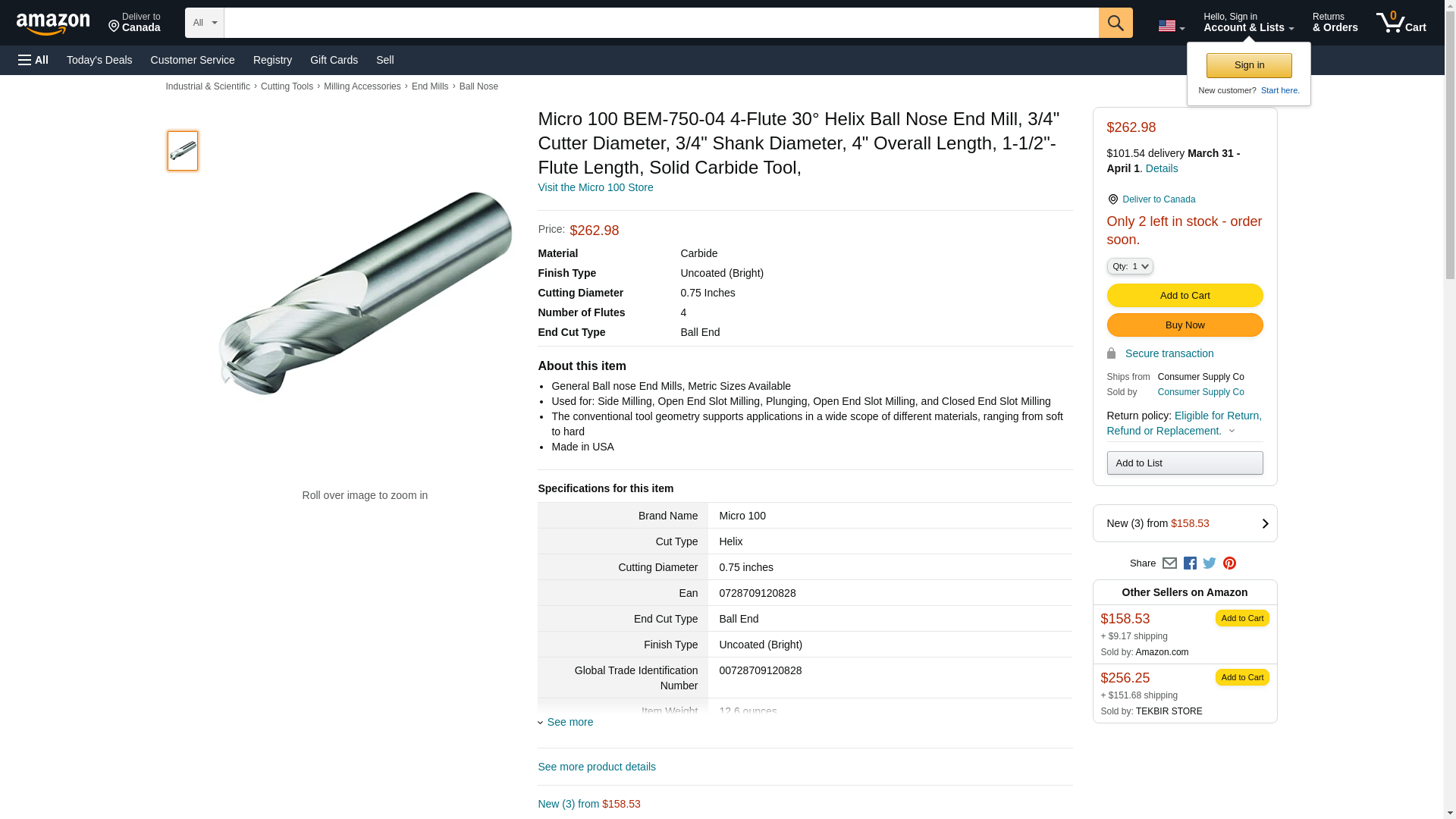
Task: Open the search category All dropdown
Action: click(x=204, y=23)
